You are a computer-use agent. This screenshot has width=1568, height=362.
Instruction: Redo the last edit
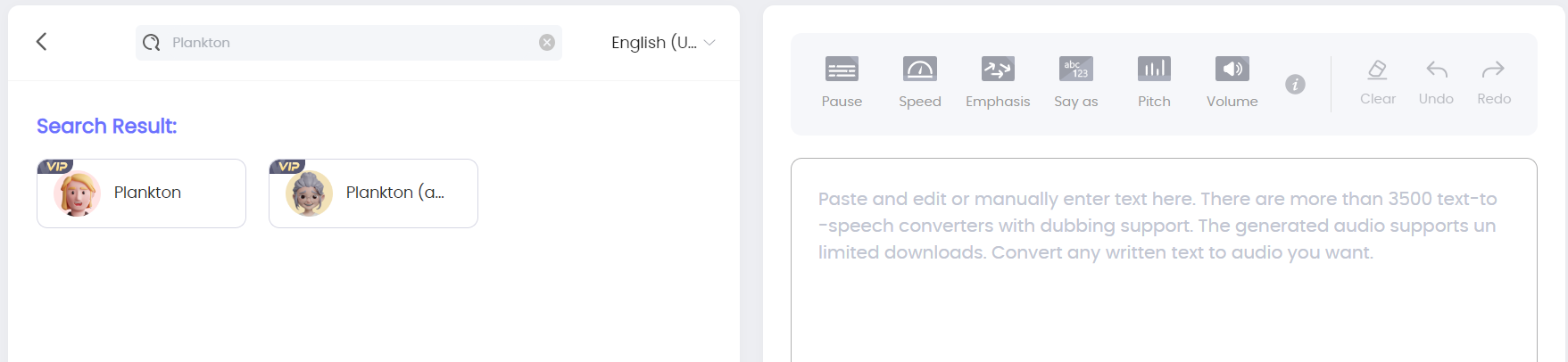(1493, 82)
